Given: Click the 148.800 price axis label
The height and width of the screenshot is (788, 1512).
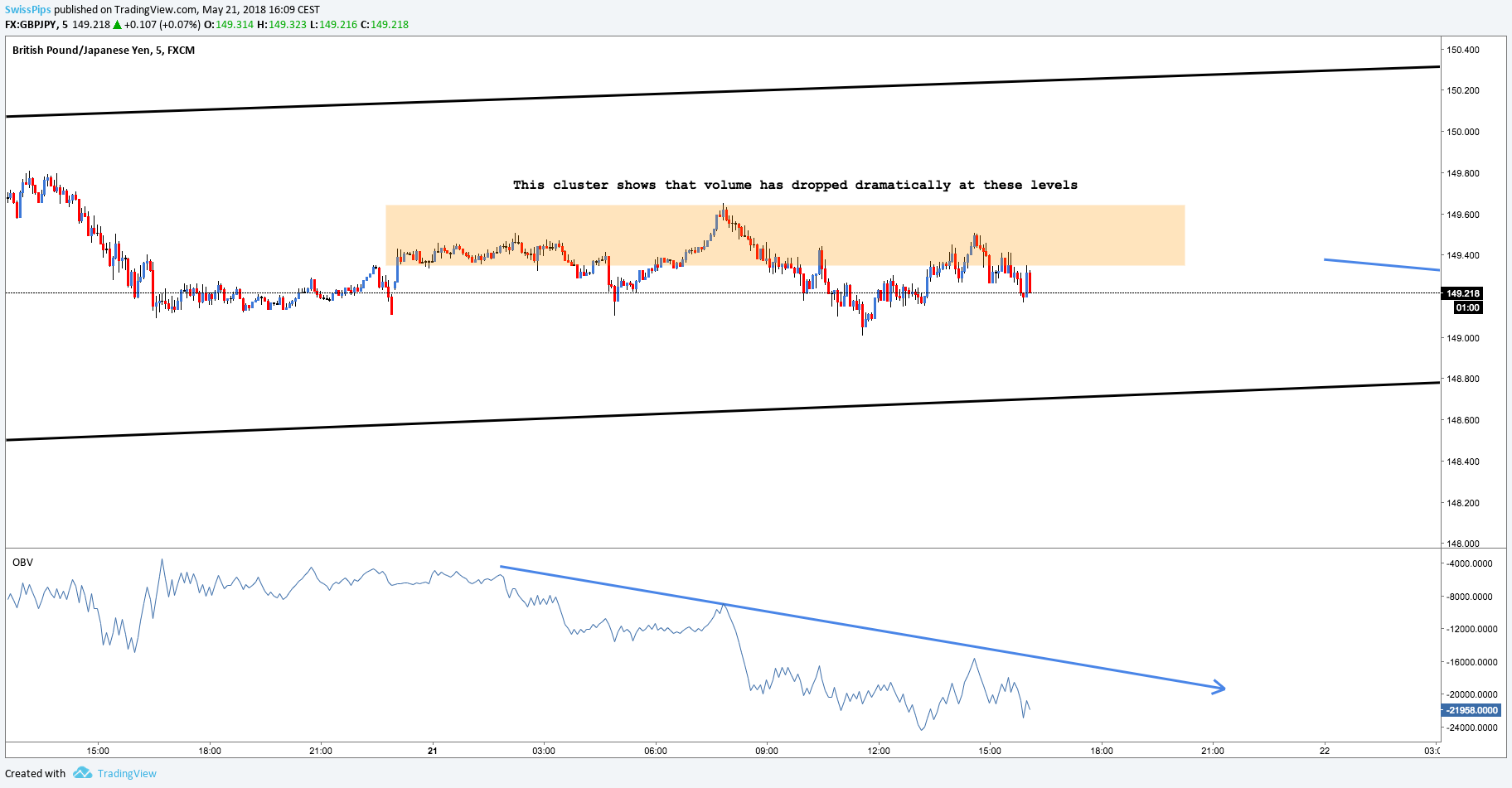Looking at the screenshot, I should tap(1463, 379).
